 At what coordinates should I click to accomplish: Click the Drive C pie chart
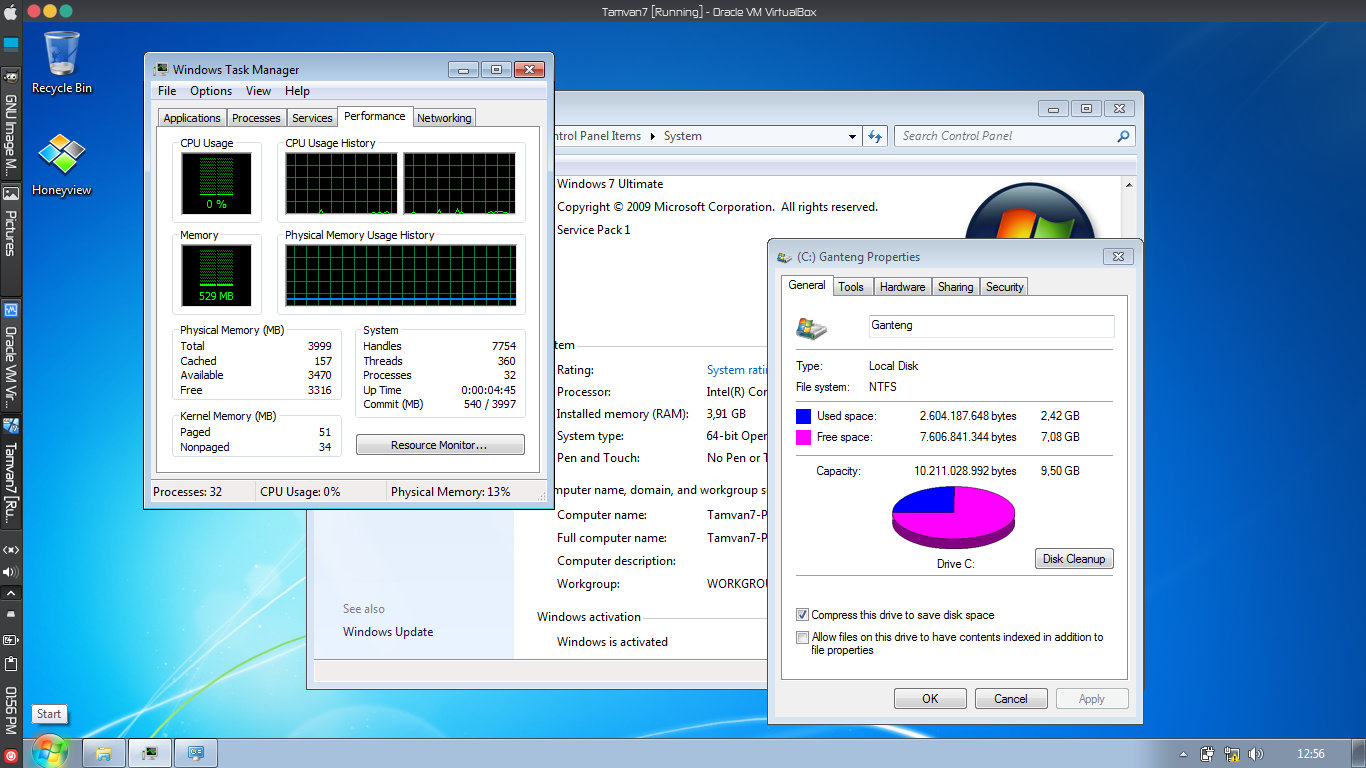(954, 517)
